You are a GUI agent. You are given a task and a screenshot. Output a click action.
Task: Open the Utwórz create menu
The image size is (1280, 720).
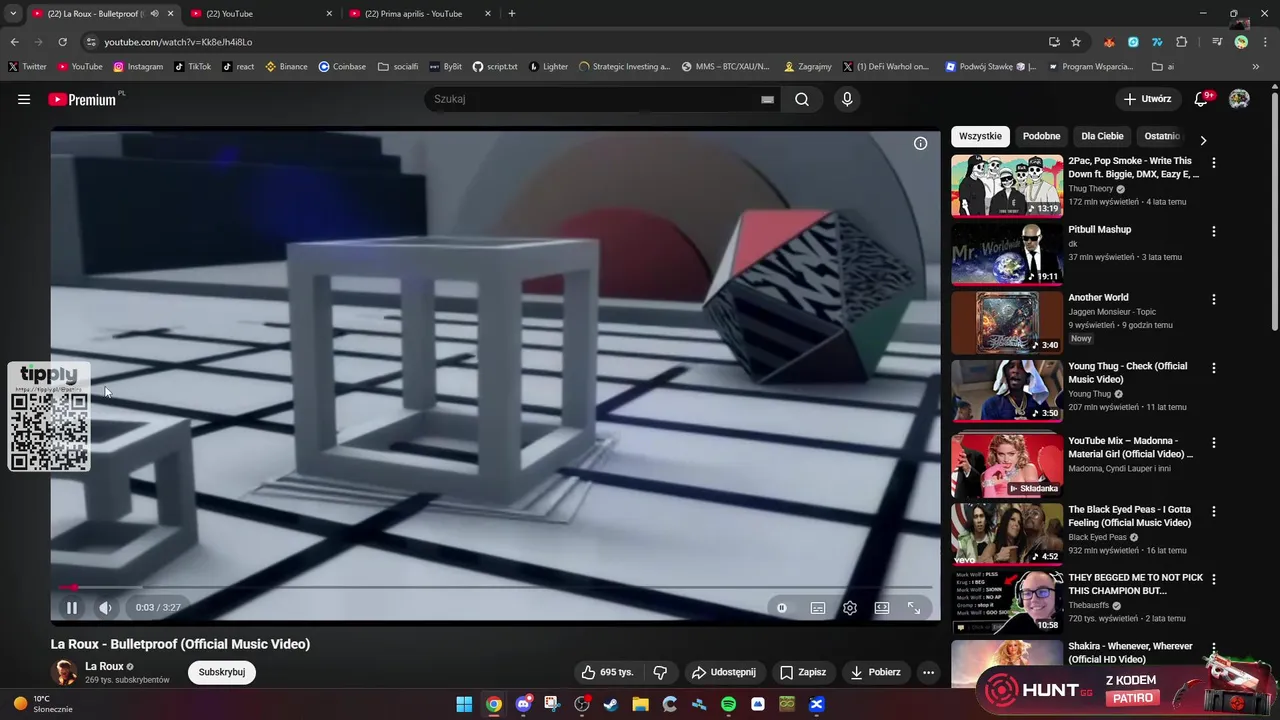tap(1147, 99)
